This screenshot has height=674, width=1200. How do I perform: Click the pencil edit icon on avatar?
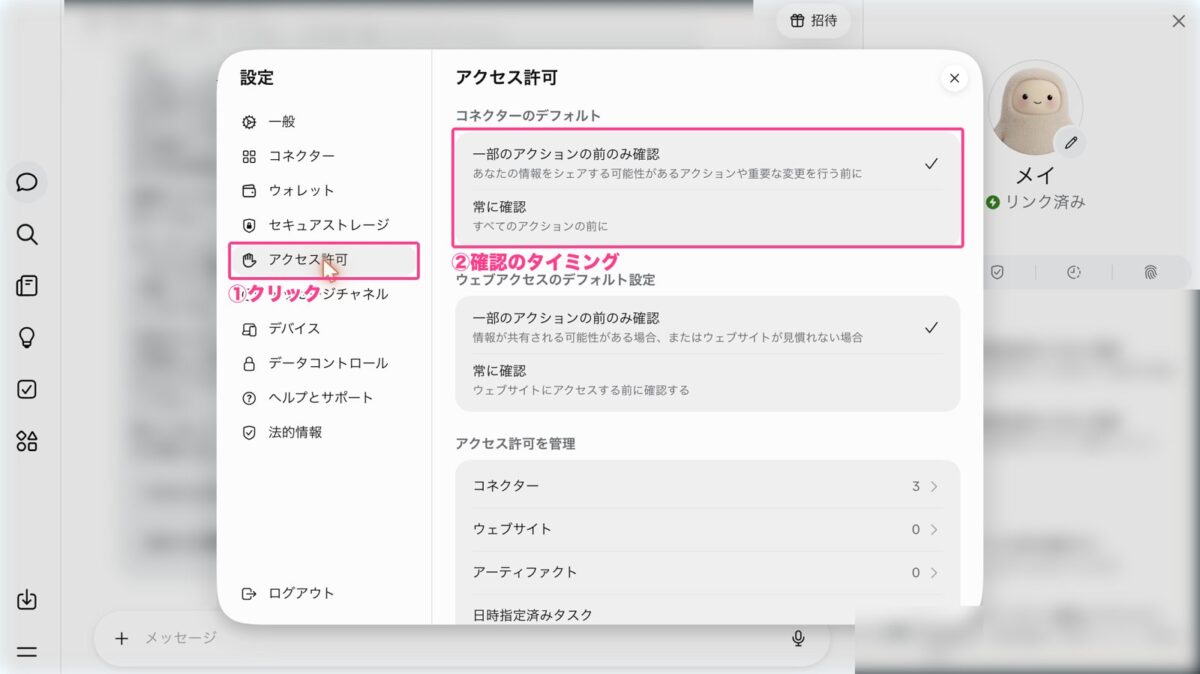[1071, 143]
